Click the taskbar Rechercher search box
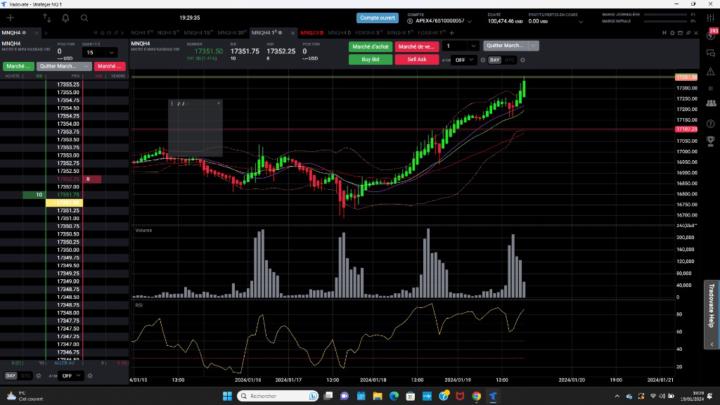Viewport: 720px width, 405px height. (x=278, y=396)
